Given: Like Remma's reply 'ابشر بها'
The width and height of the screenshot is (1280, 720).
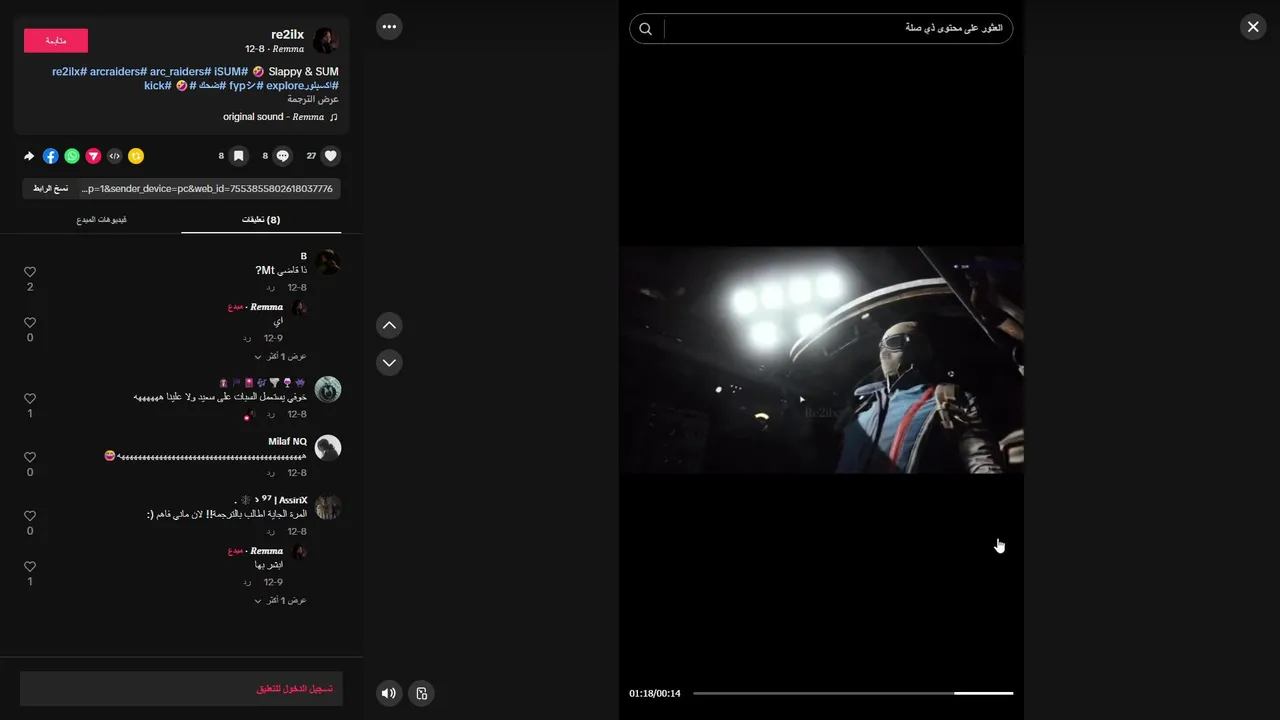Looking at the screenshot, I should (30, 567).
